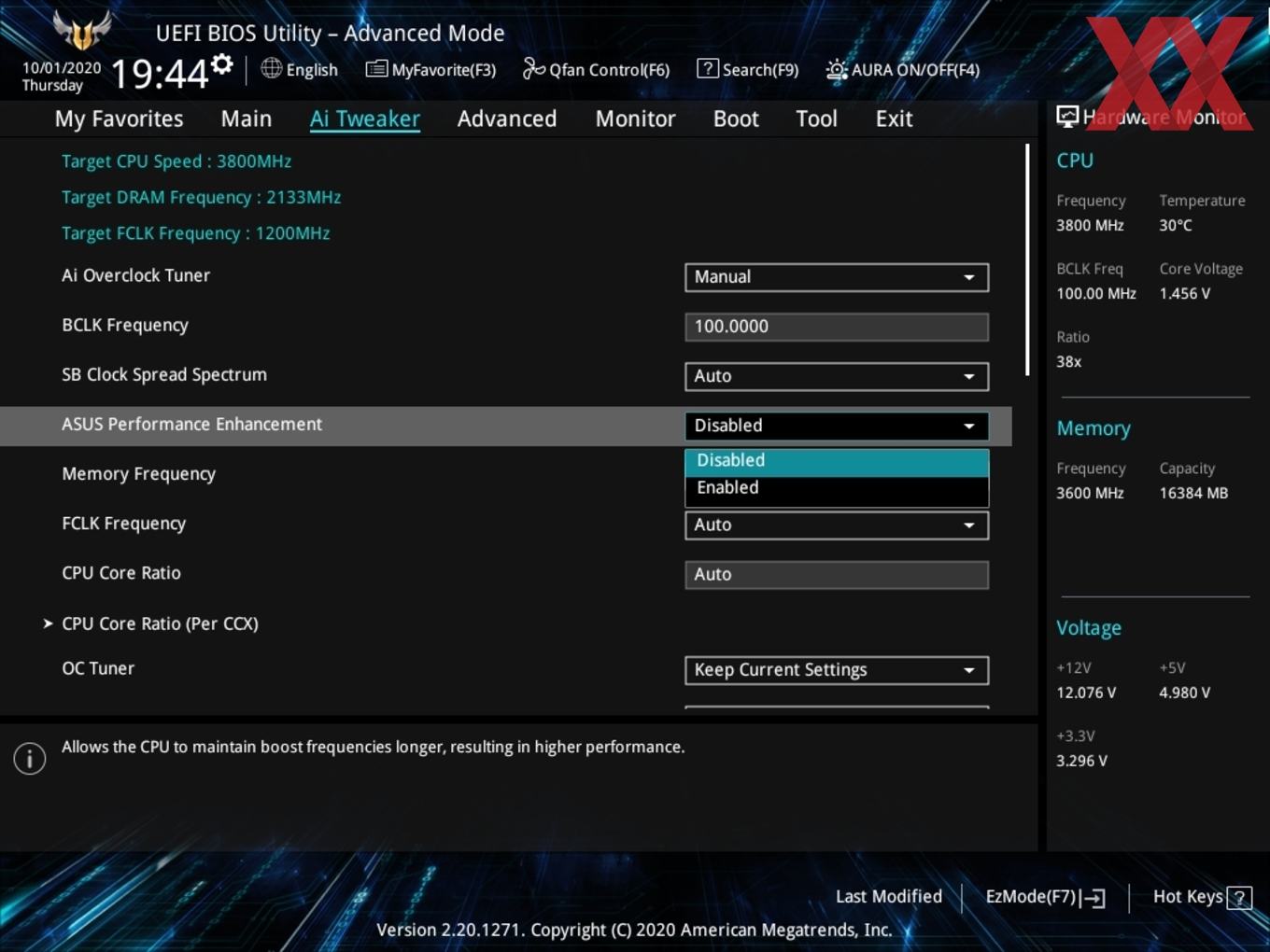
Task: Click Target FCLK Frequency : 1200MHz text
Action: click(x=196, y=233)
